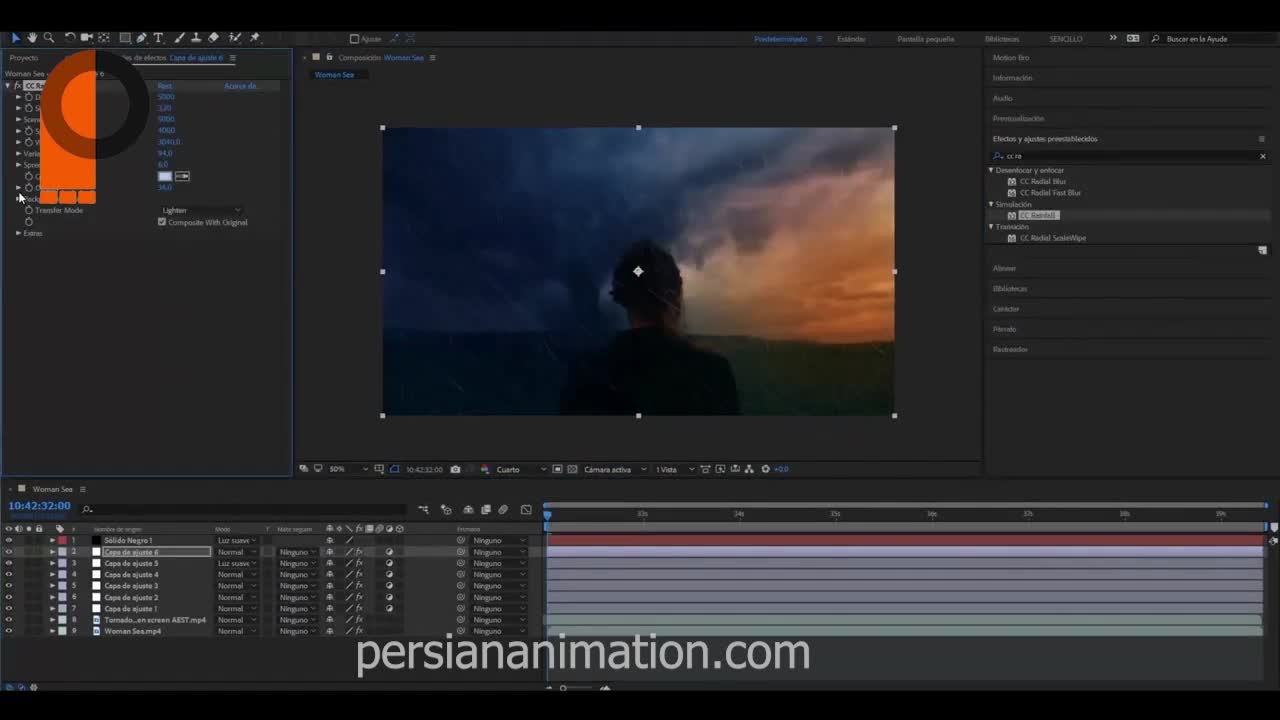The width and height of the screenshot is (1280, 720).
Task: Click the effect color swatch
Action: pyautogui.click(x=165, y=176)
